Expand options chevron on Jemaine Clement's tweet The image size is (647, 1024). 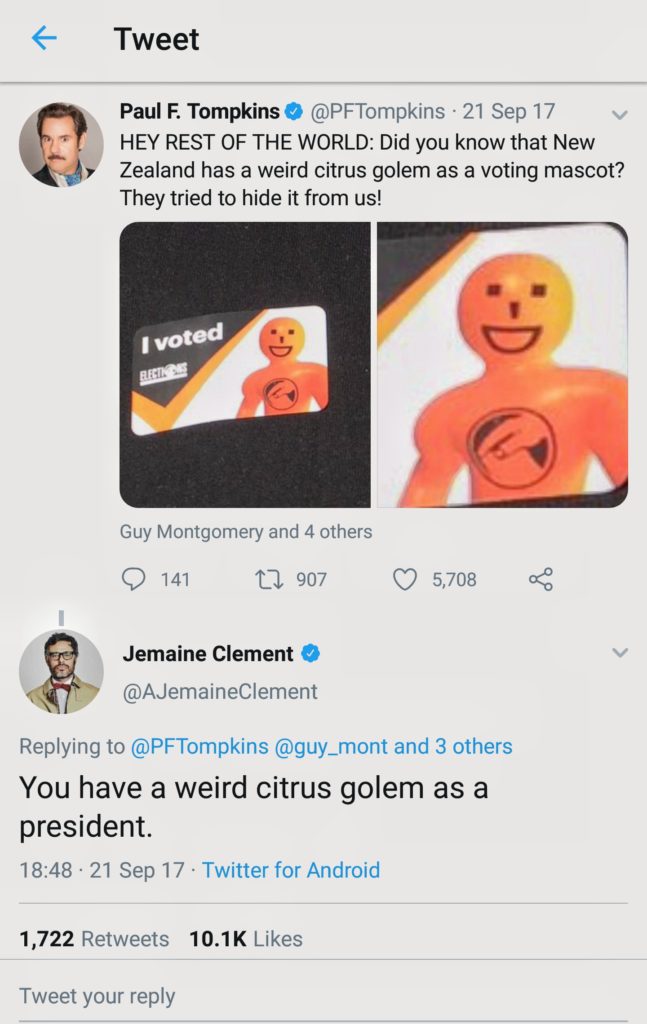(620, 652)
